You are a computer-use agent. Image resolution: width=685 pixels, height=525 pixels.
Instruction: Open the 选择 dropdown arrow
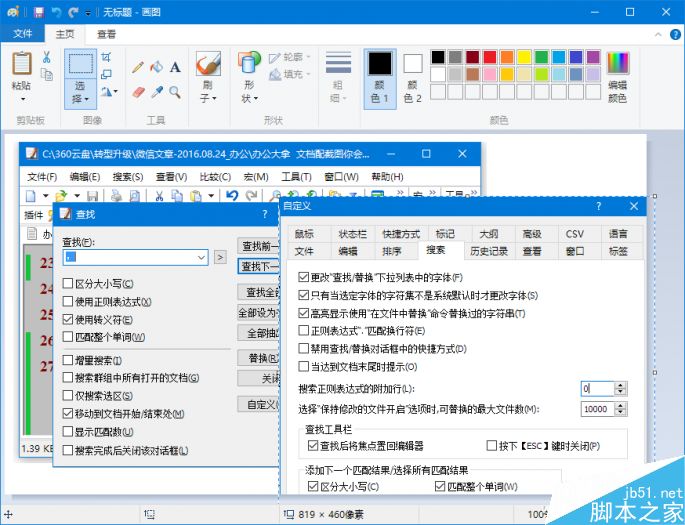[86, 99]
